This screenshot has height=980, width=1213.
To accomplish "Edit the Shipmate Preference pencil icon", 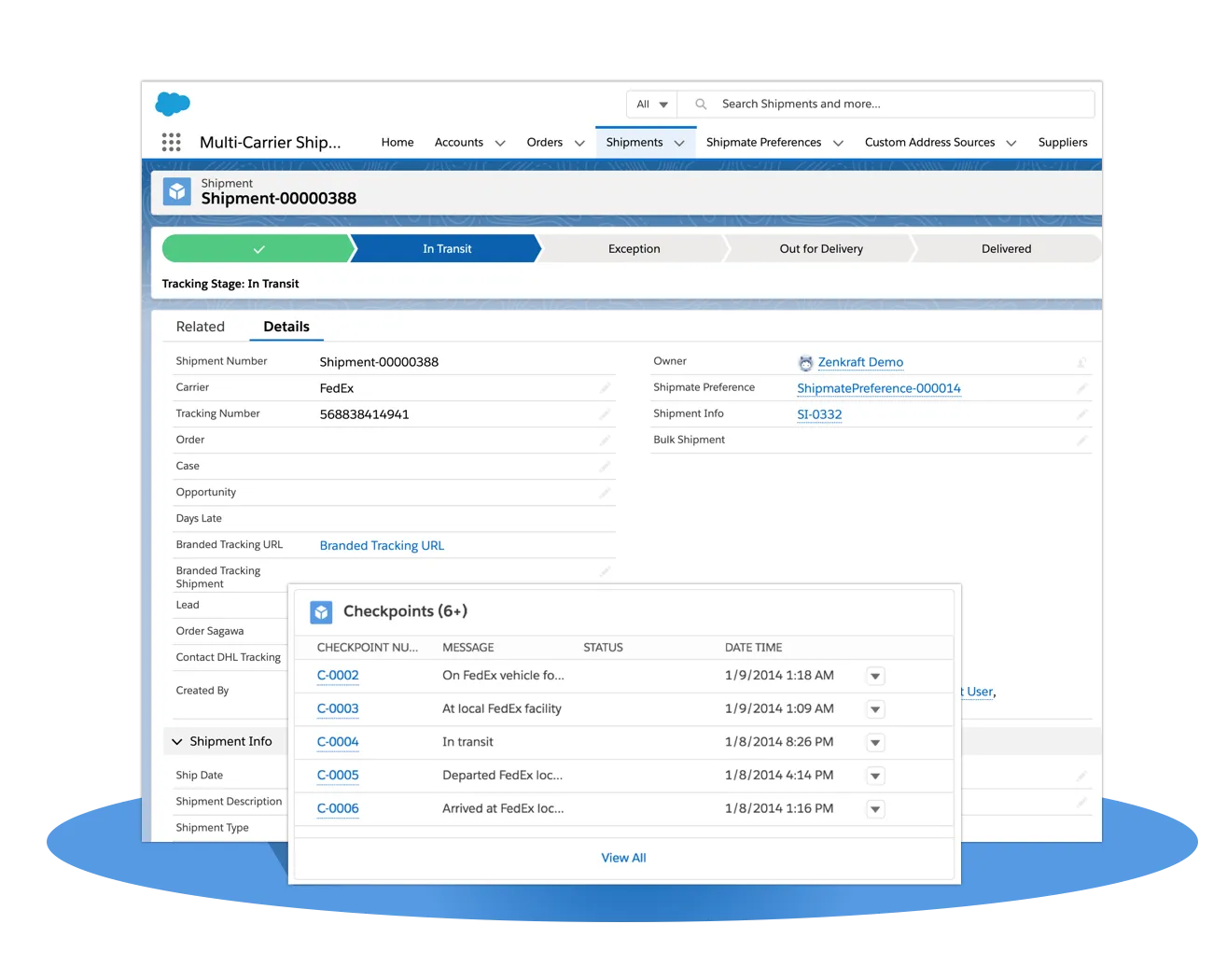I will 1081,388.
